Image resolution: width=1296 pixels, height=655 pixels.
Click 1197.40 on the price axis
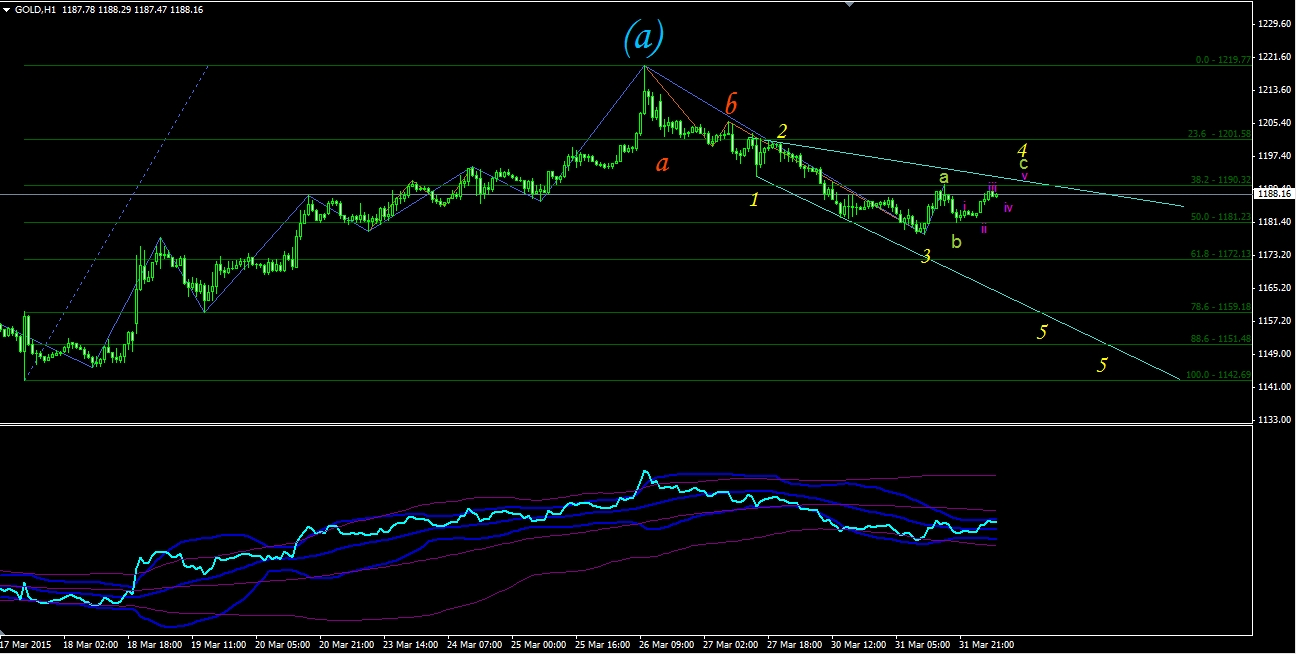1274,155
